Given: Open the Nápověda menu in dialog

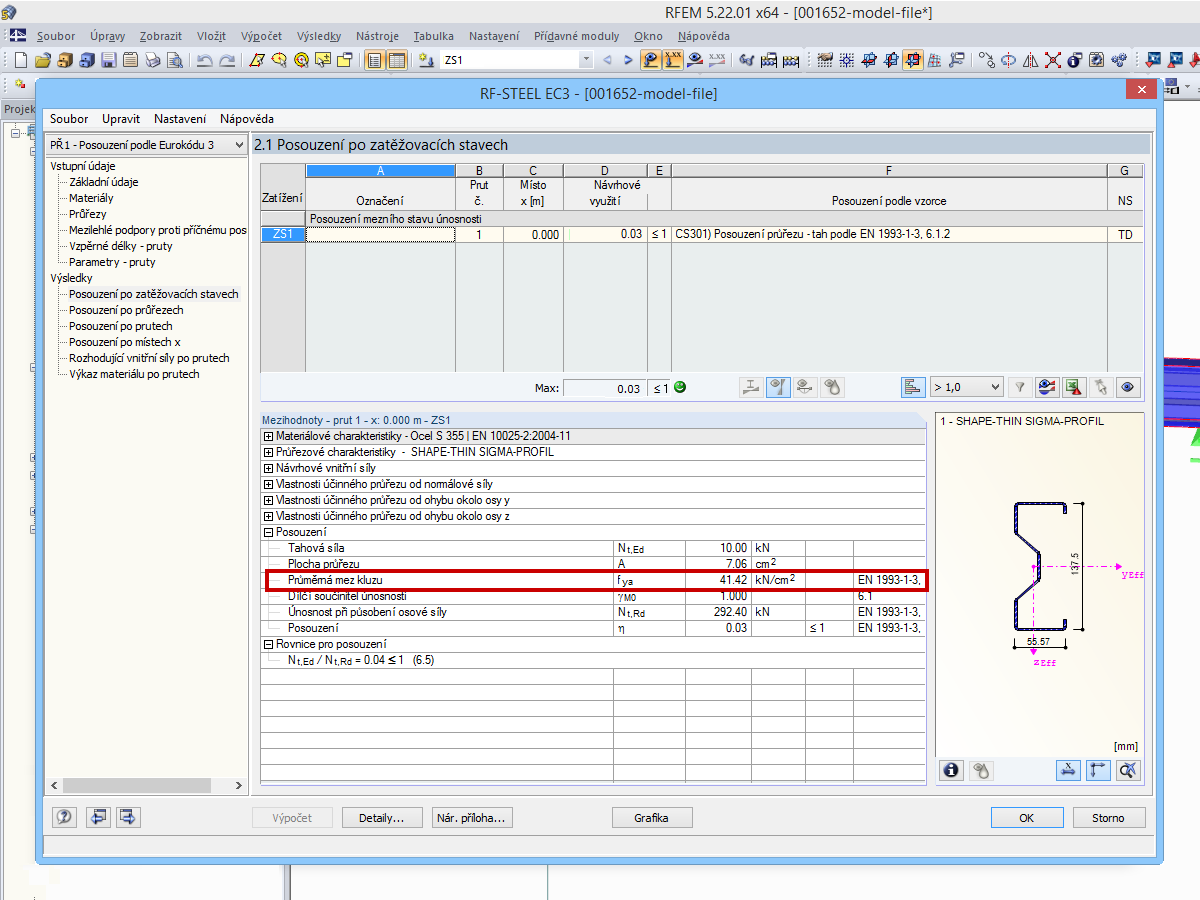Looking at the screenshot, I should coord(247,118).
